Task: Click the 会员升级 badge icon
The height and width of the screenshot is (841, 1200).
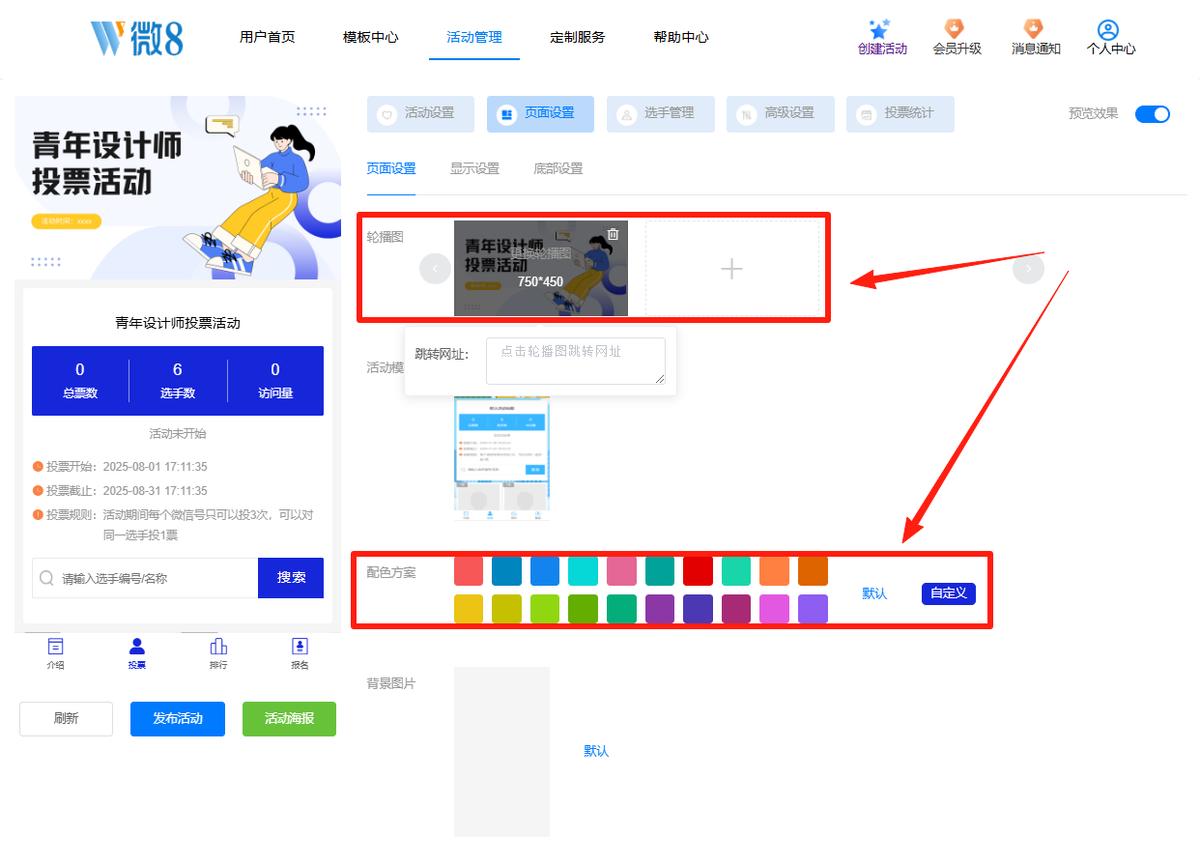Action: click(x=955, y=29)
